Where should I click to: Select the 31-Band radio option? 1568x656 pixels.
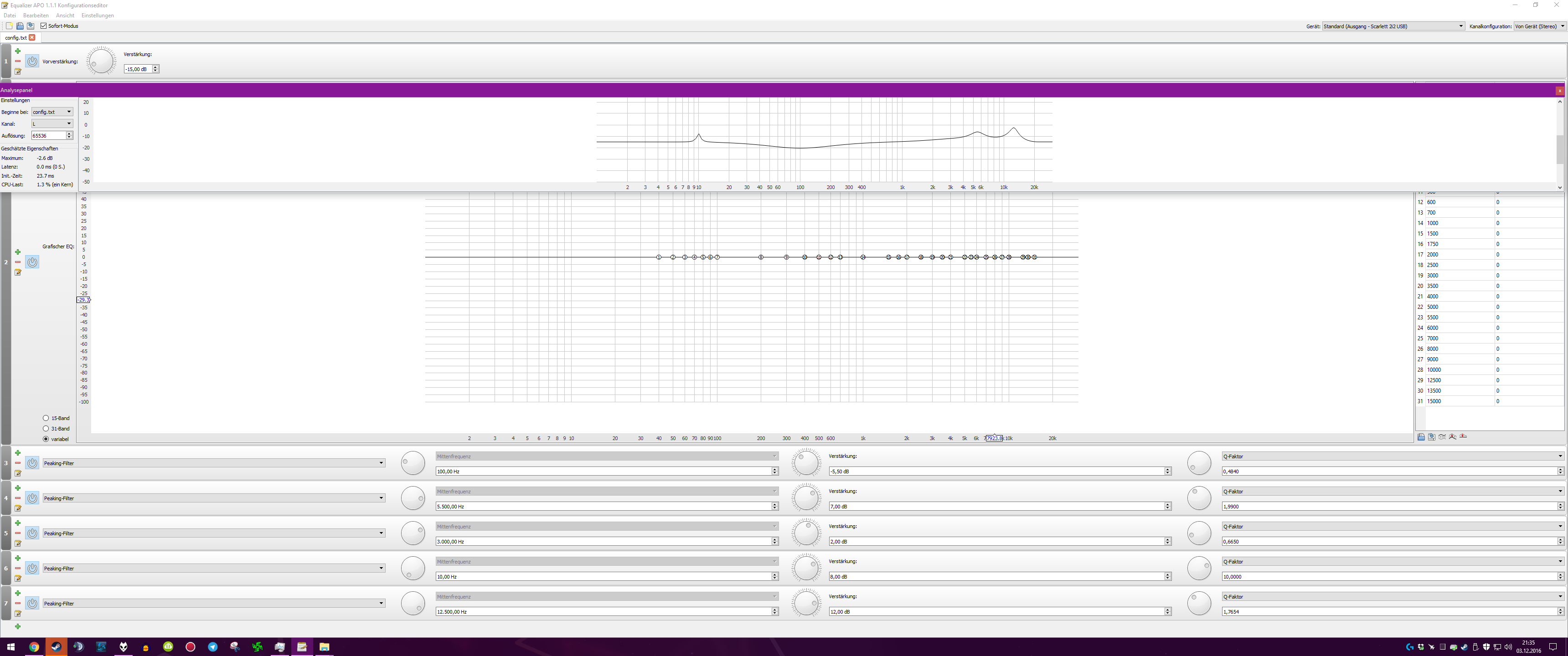[x=46, y=428]
